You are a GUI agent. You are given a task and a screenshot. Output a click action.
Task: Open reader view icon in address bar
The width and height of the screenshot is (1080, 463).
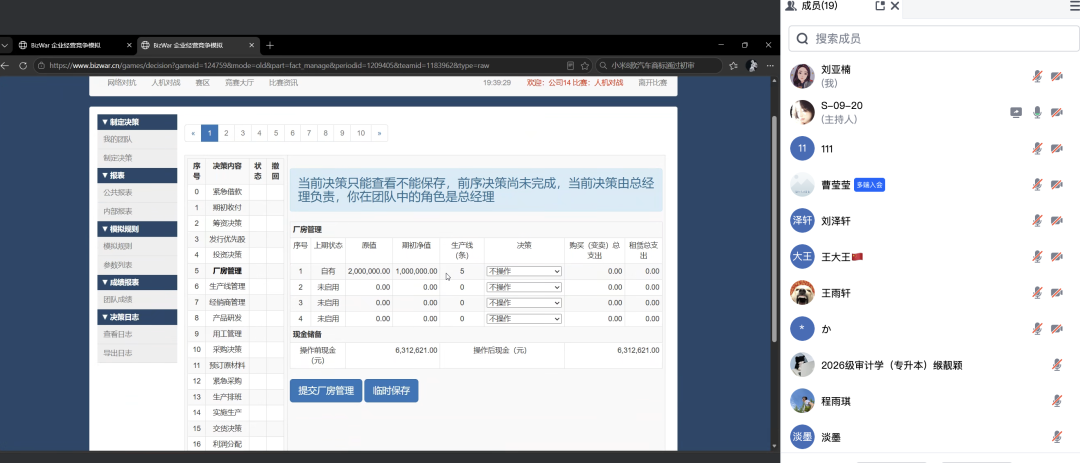pyautogui.click(x=570, y=65)
